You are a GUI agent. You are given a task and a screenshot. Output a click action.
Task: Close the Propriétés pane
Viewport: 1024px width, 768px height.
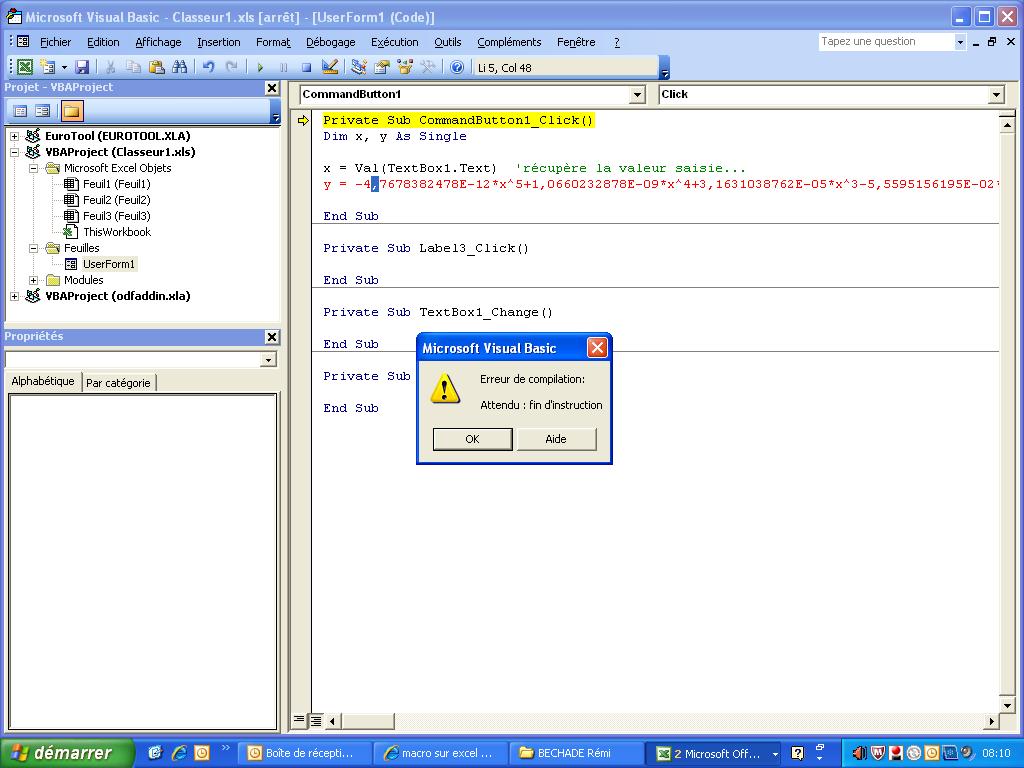coord(272,337)
